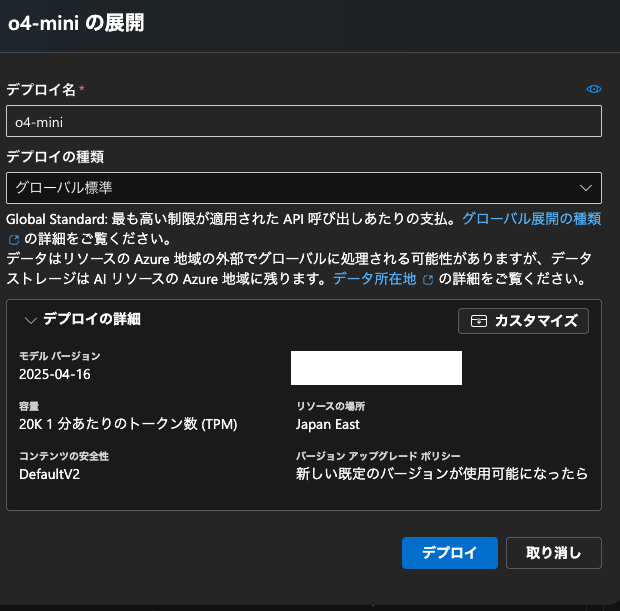Screen dimensions: 620x611
Task: Open the グローバル展開の種類 link
Action: tap(531, 219)
